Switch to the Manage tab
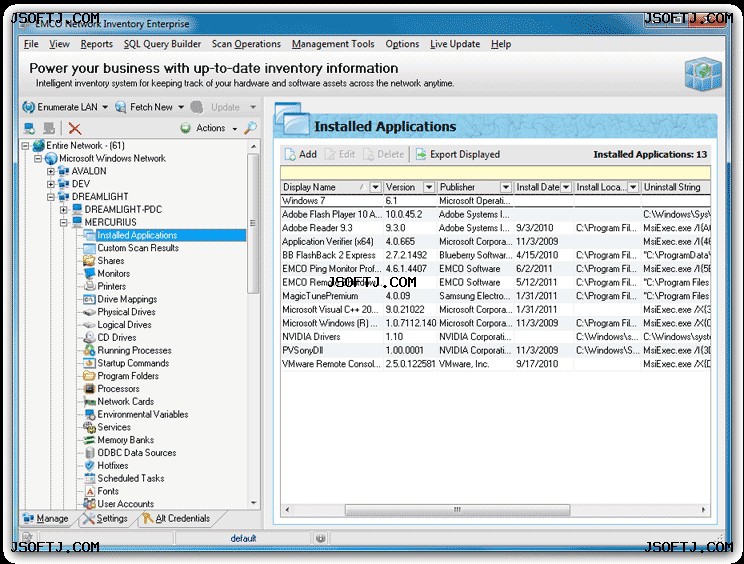This screenshot has height=564, width=744. tap(46, 518)
